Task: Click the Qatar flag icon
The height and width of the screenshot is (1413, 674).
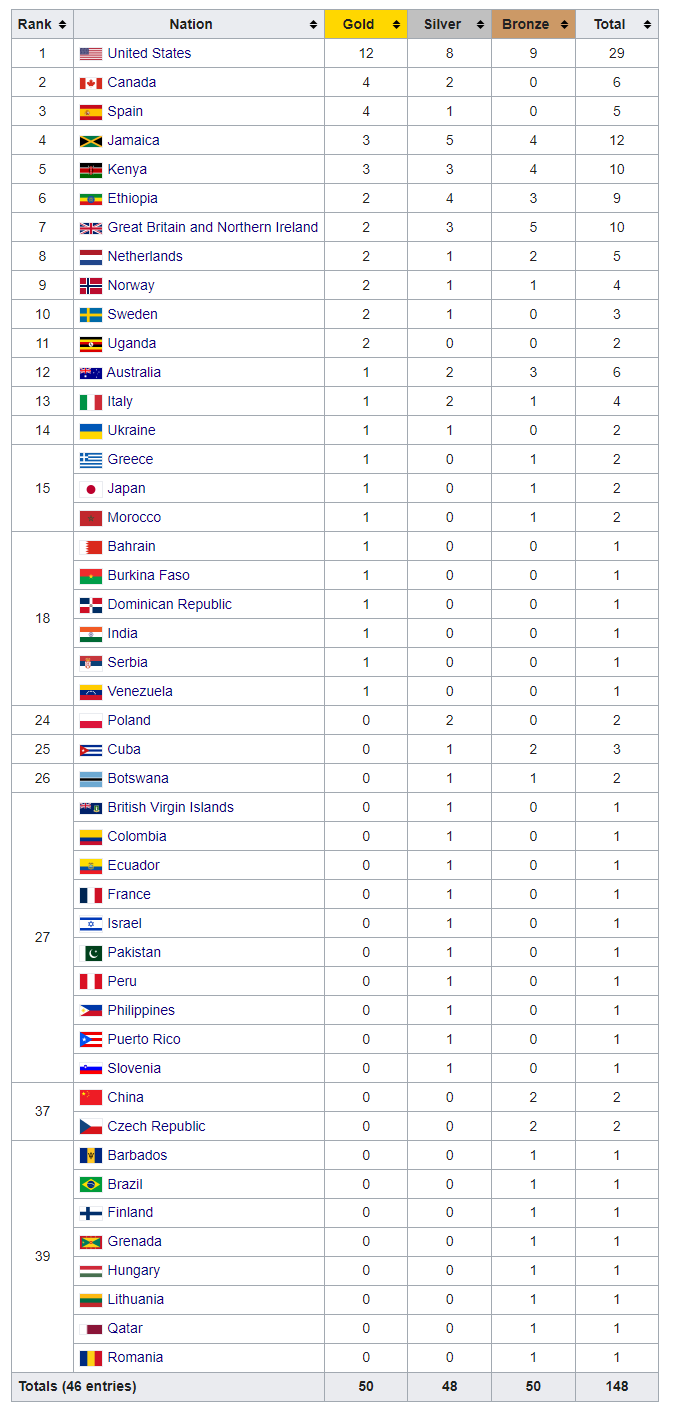Action: coord(91,1329)
